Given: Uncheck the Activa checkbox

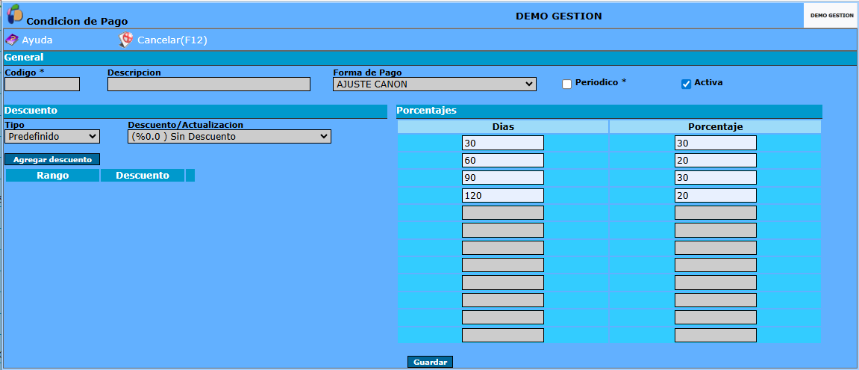Looking at the screenshot, I should coord(686,84).
